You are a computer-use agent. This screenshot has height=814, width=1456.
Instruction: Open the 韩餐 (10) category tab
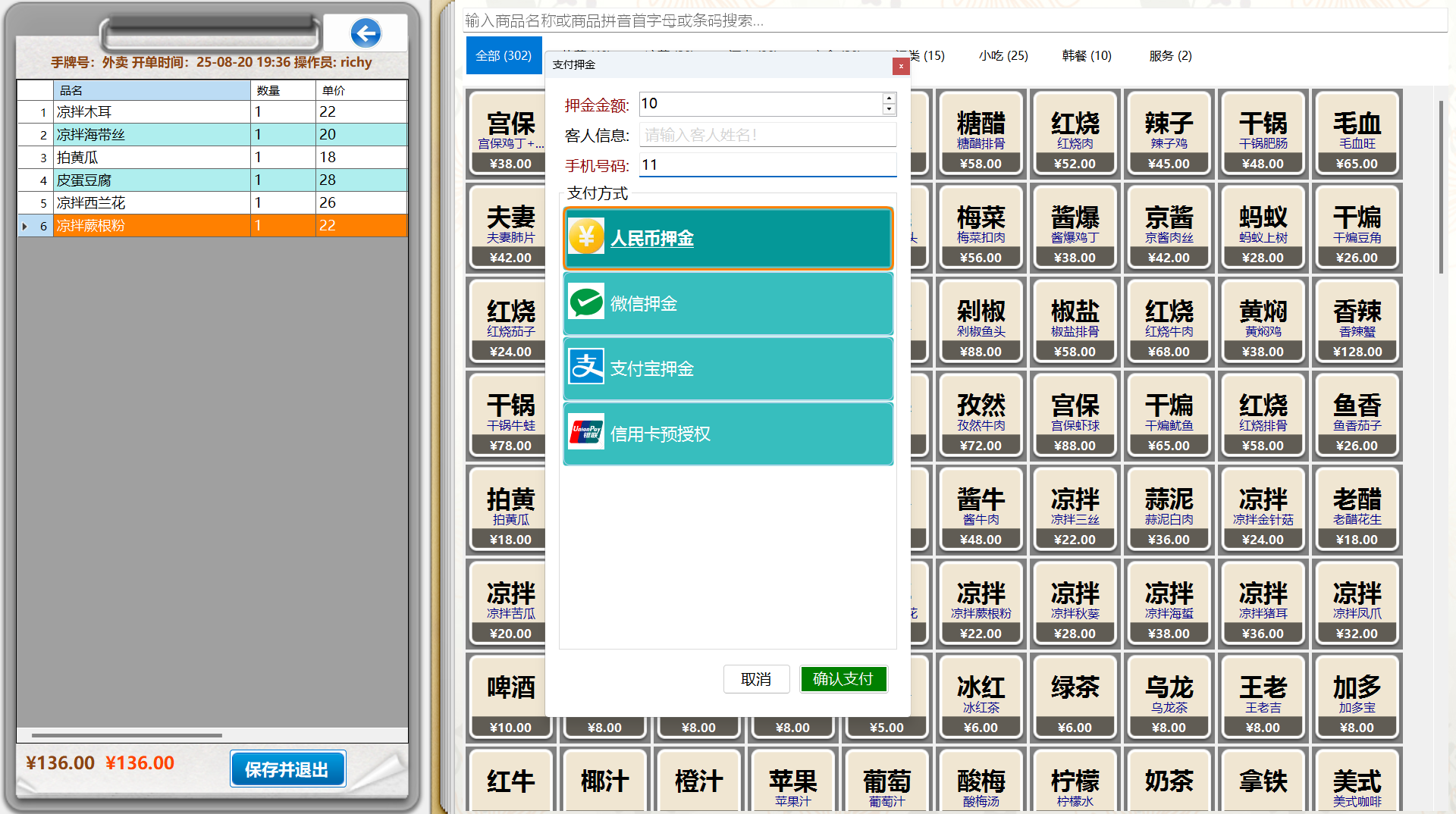[1086, 55]
